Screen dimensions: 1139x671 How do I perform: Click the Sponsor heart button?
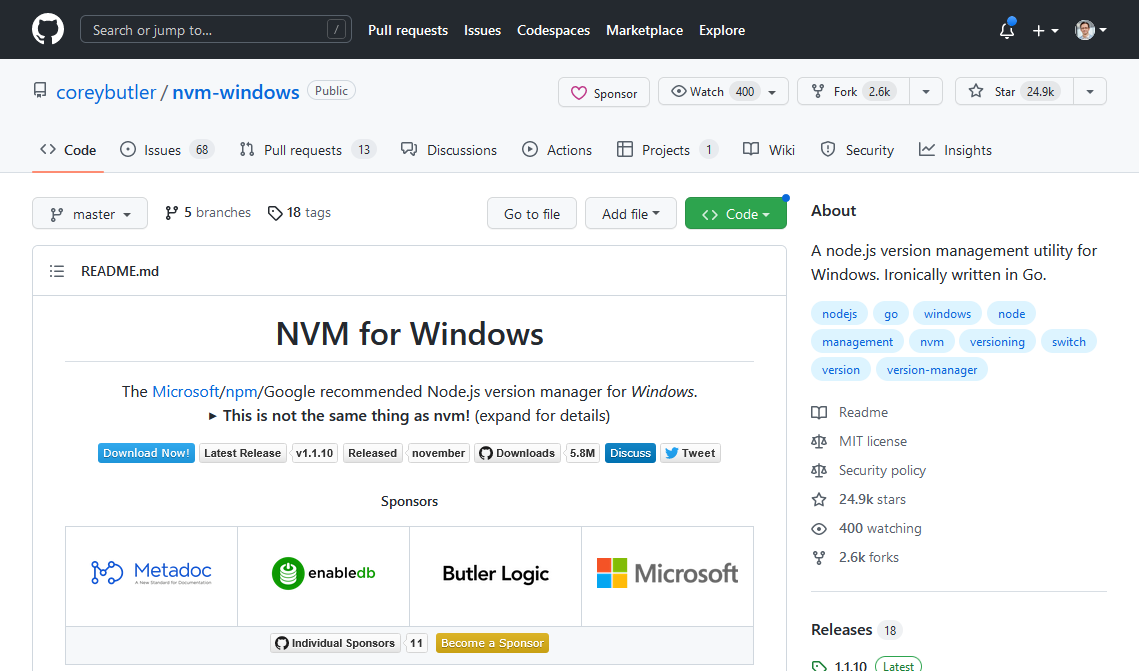(604, 93)
